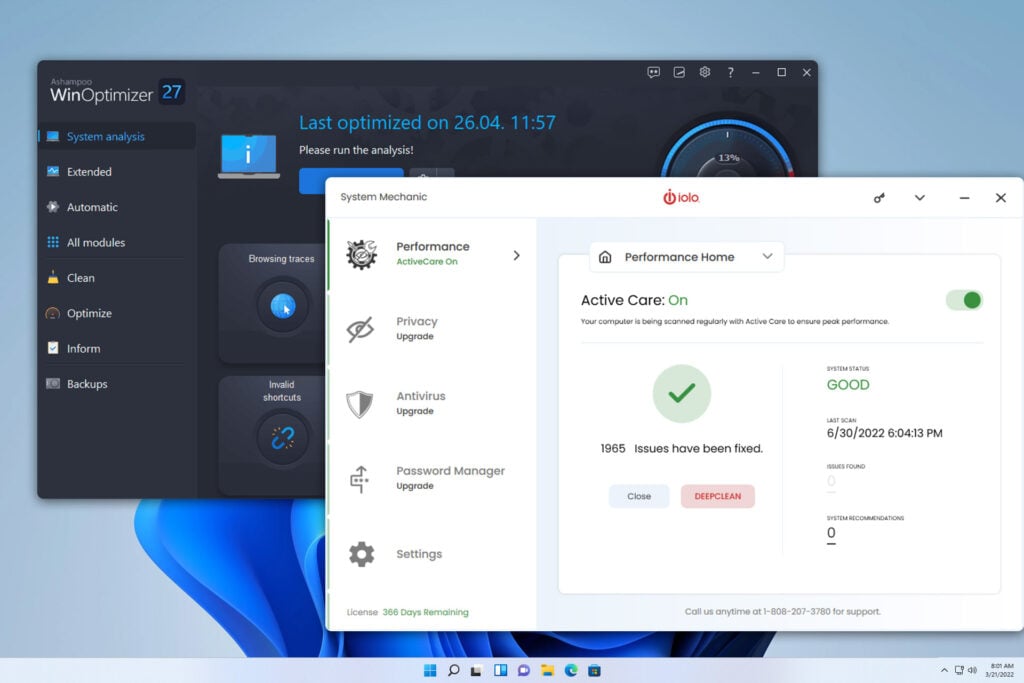This screenshot has height=683, width=1024.
Task: Open System Mechanic's Settings gear icon
Action: click(360, 554)
